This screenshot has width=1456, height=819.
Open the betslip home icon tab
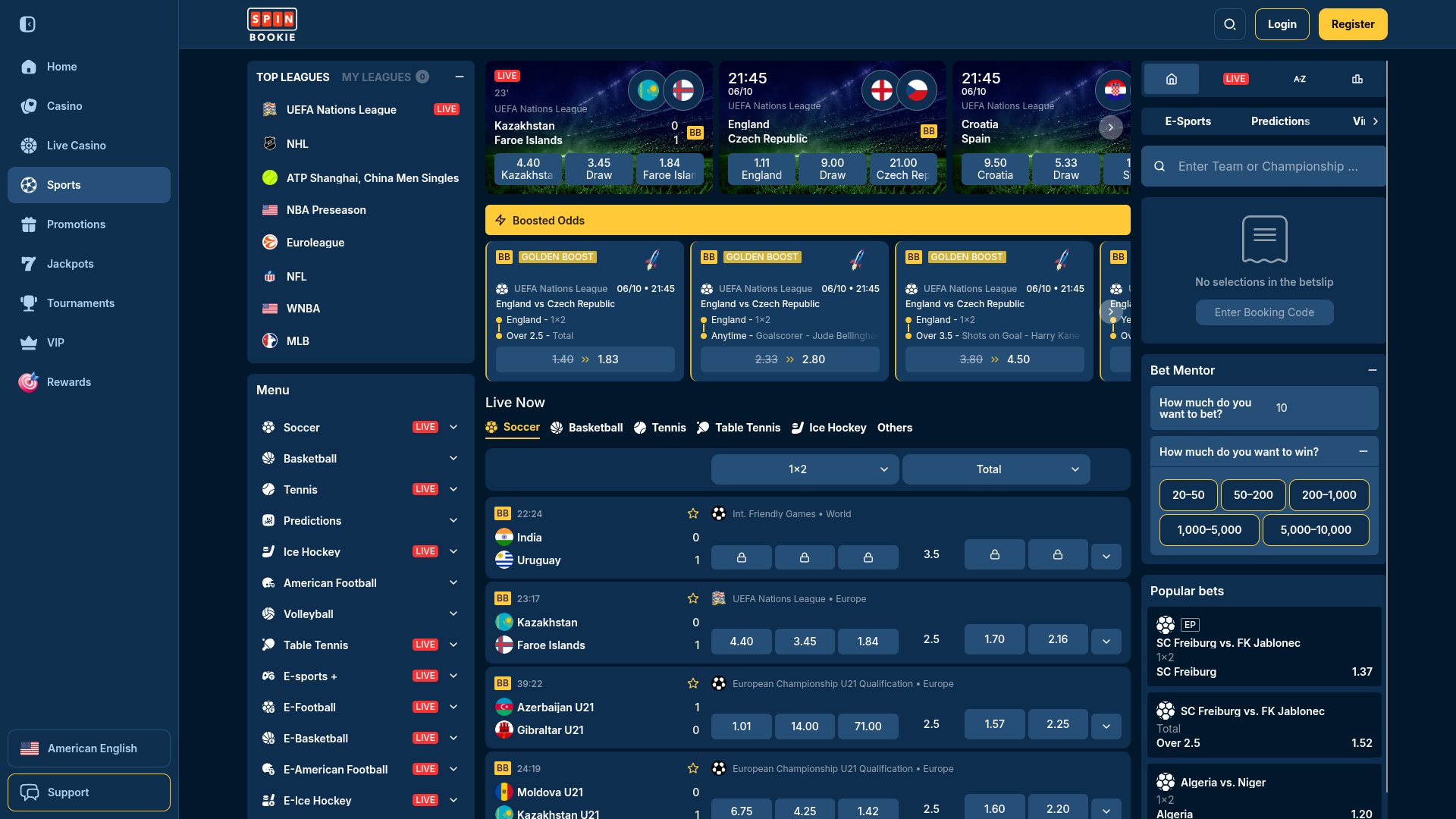pyautogui.click(x=1172, y=79)
